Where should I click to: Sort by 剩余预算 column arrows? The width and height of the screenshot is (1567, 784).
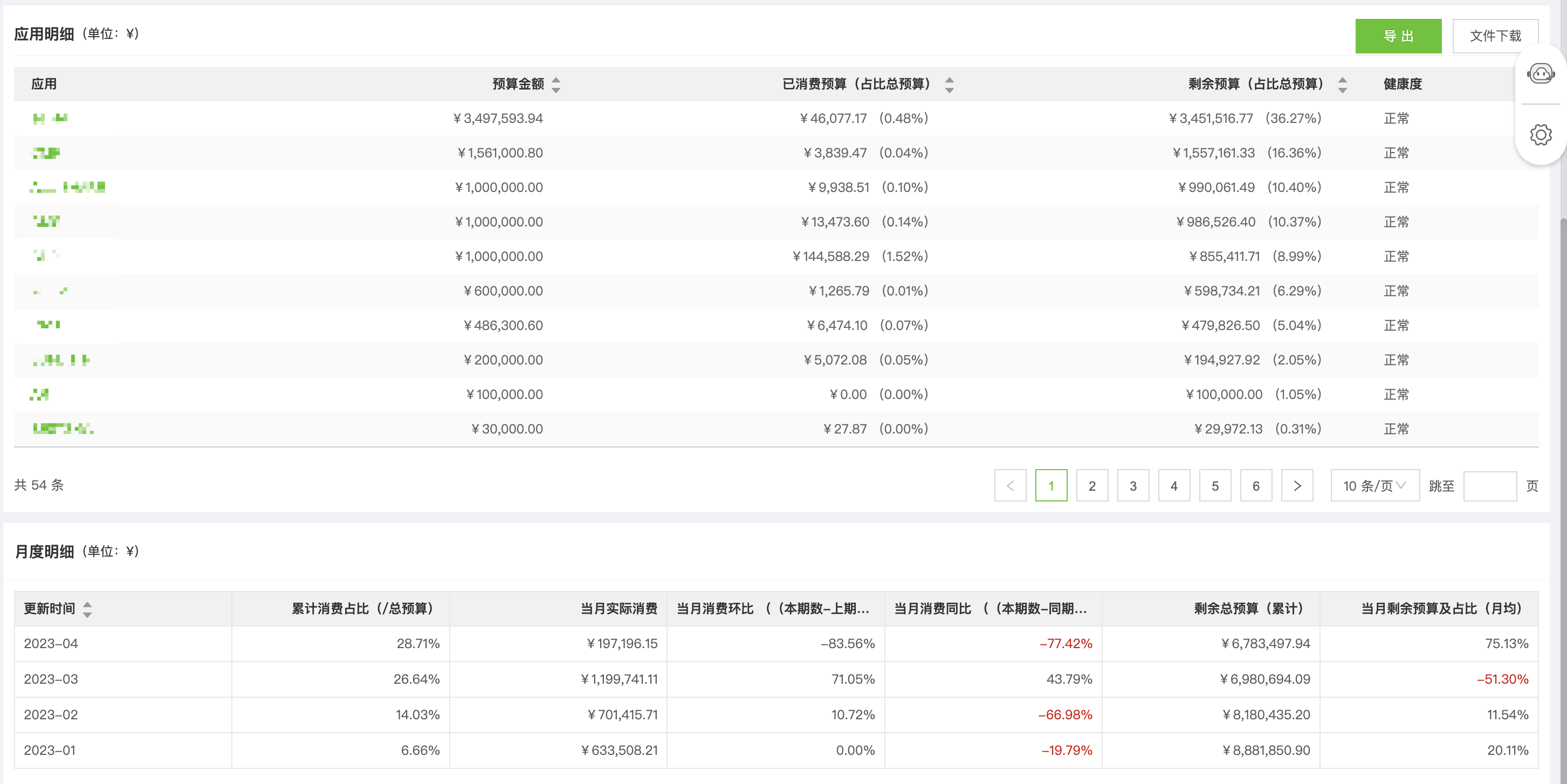coord(1342,85)
